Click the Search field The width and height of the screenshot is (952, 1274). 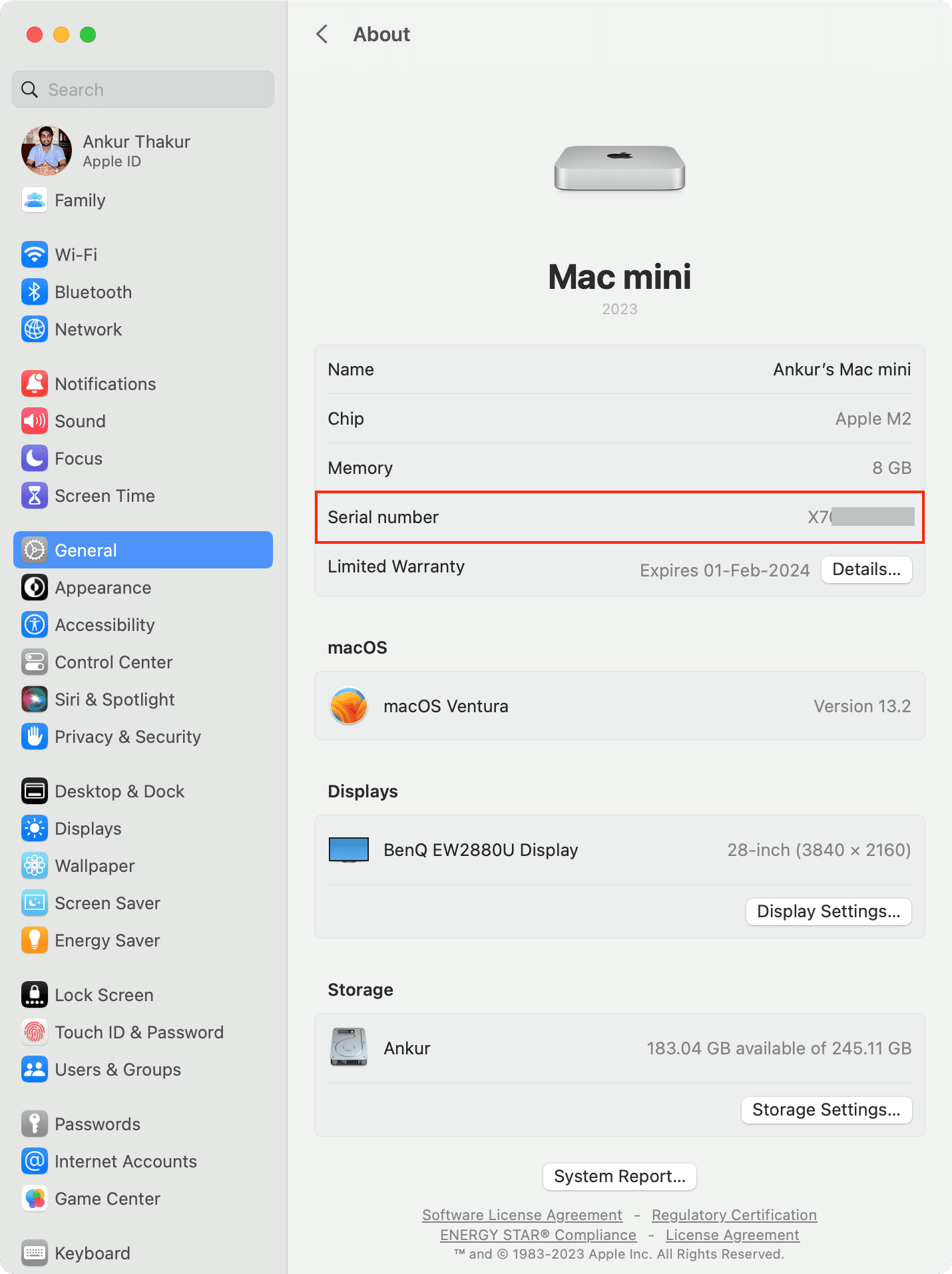pos(143,90)
